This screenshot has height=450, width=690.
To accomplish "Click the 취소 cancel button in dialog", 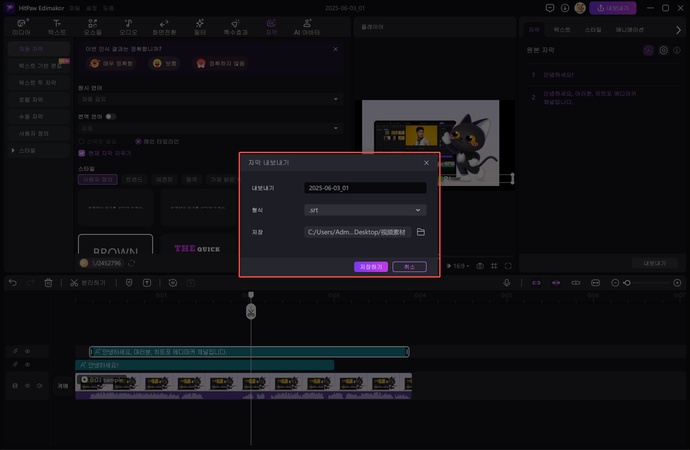I will click(409, 267).
